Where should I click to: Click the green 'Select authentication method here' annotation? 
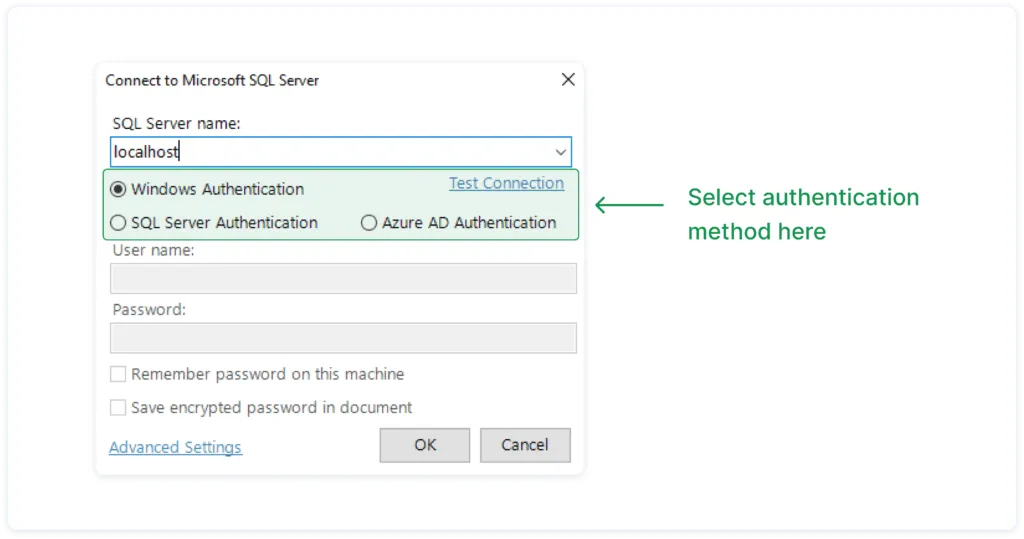[x=802, y=214]
